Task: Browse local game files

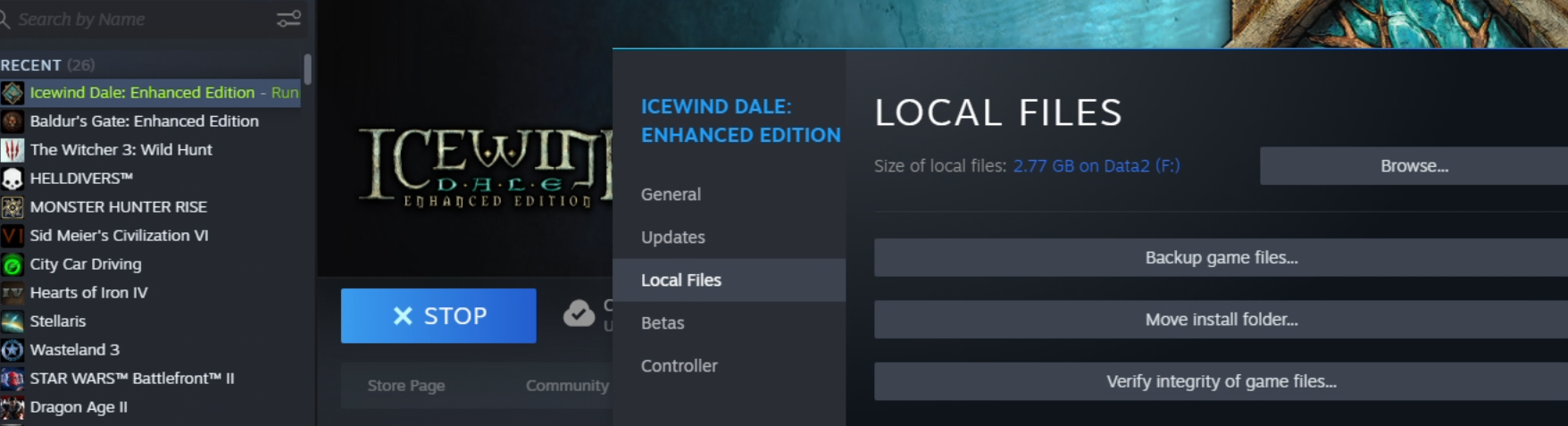Action: (x=1414, y=166)
